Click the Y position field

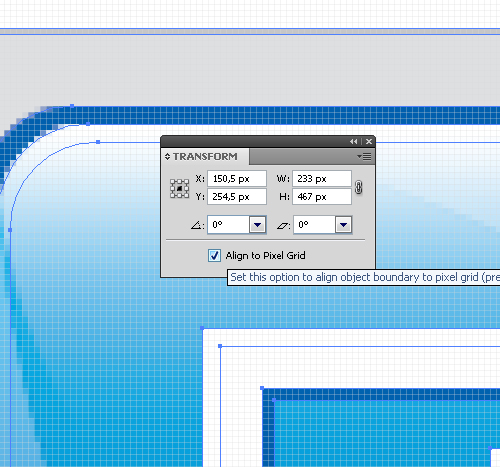[x=237, y=197]
